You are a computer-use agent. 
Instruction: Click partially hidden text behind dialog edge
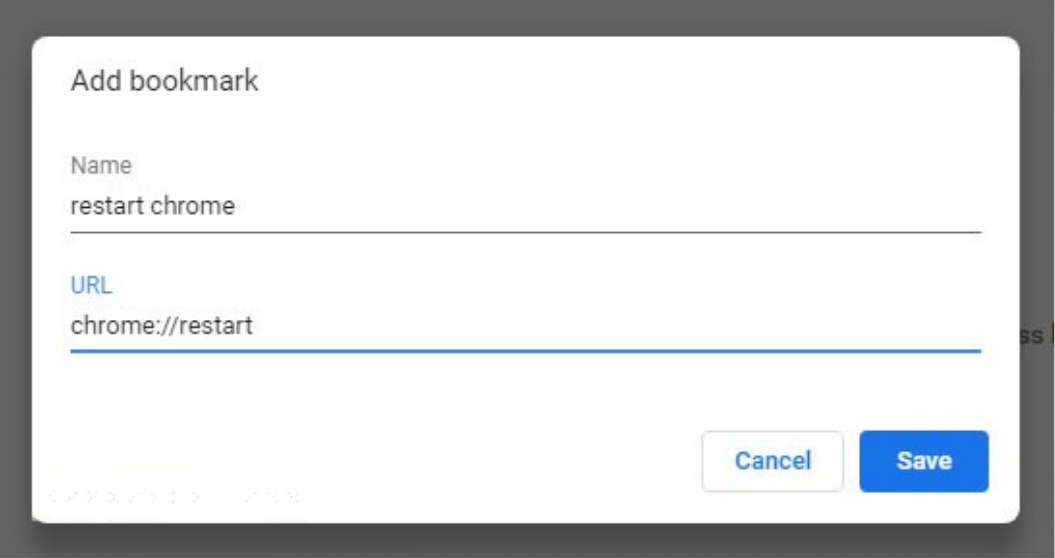pos(1035,336)
